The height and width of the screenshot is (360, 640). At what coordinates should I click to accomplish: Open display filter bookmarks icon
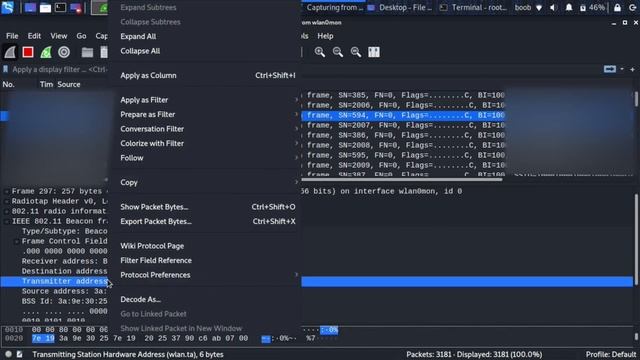[x=5, y=69]
